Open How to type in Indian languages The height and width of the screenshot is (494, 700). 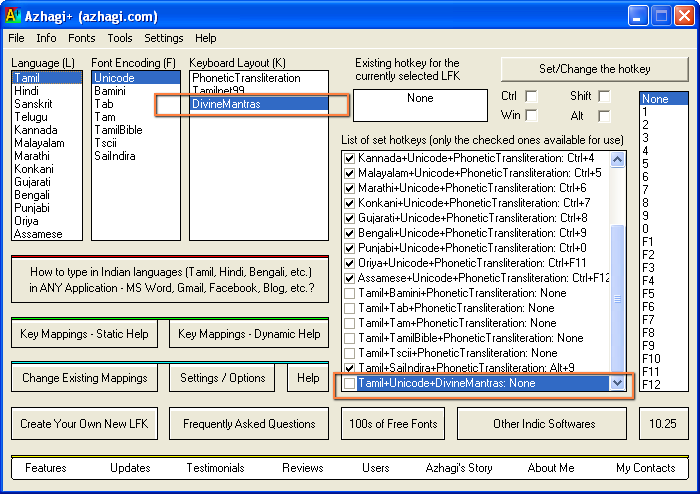tap(170, 280)
